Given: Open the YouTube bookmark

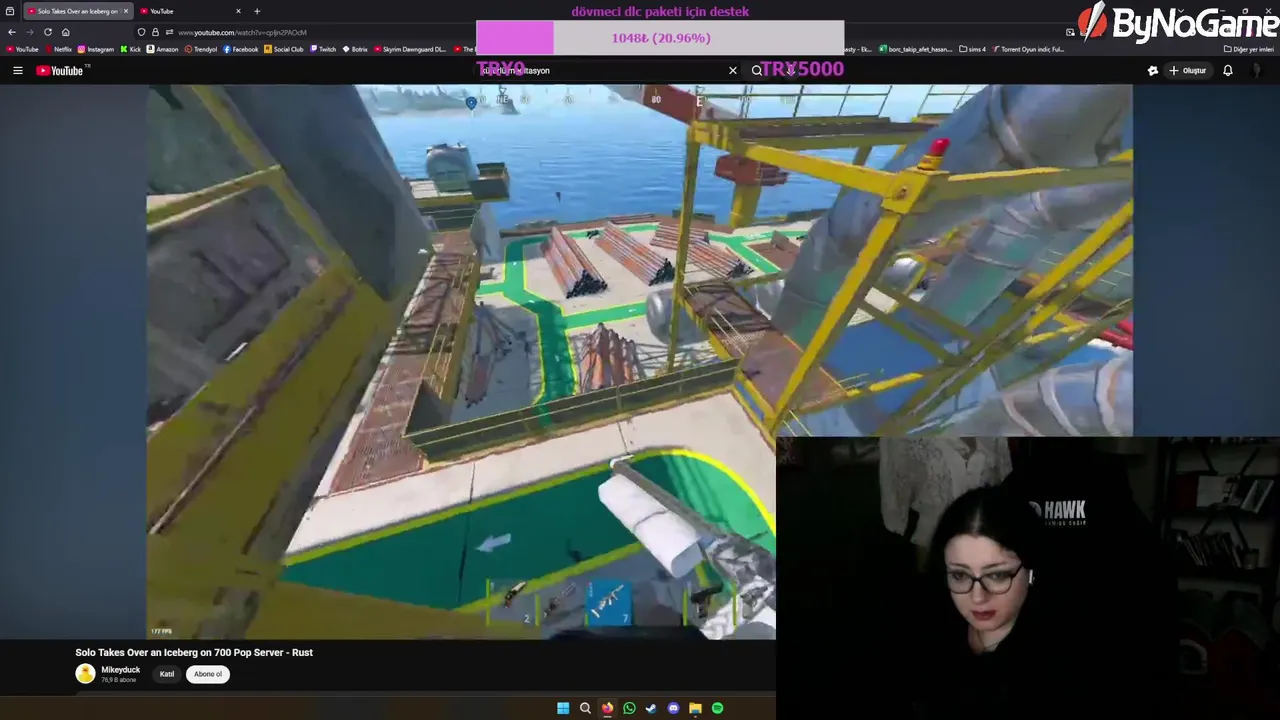Looking at the screenshot, I should [22, 49].
